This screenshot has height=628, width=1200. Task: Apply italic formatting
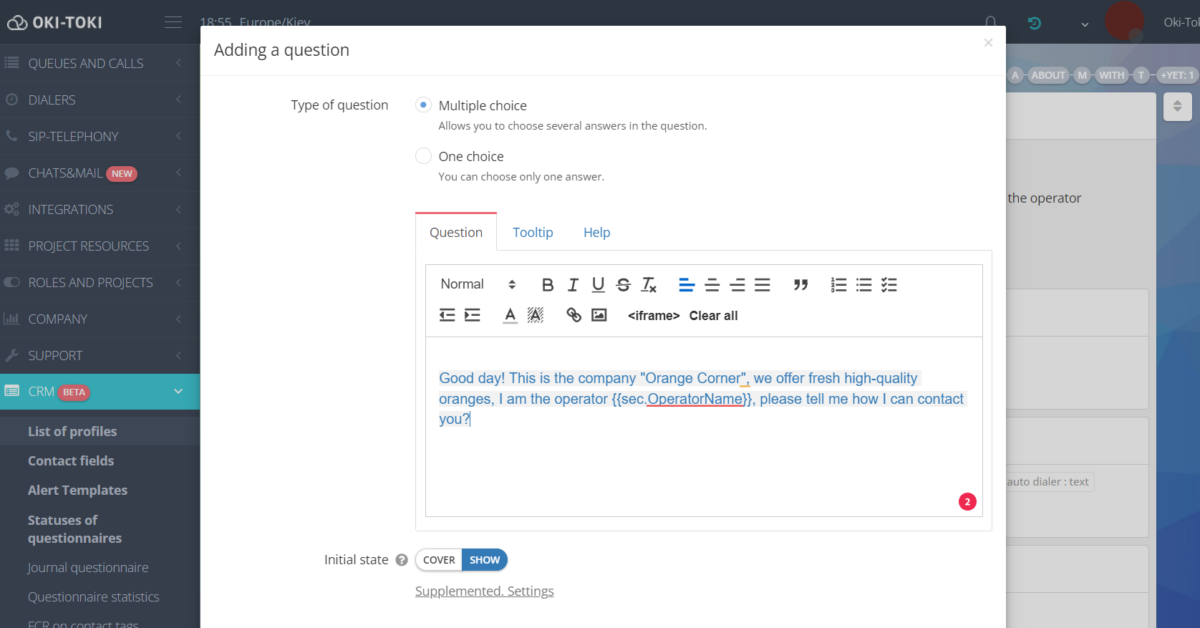572,284
